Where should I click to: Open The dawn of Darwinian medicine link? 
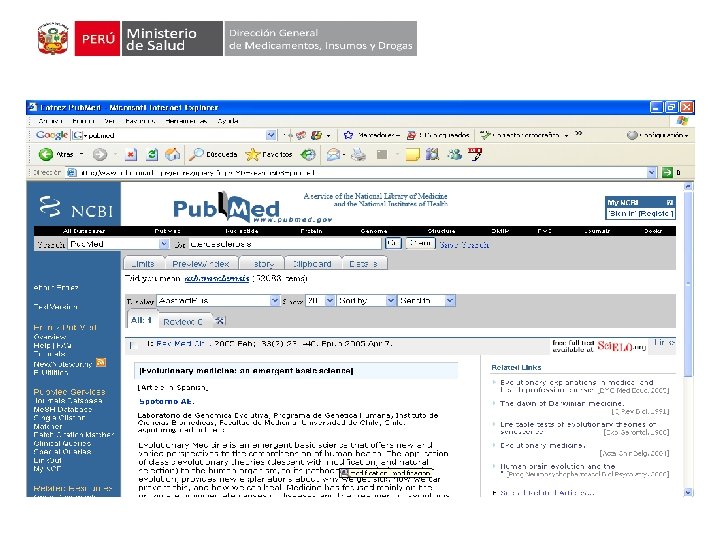[x=562, y=404]
